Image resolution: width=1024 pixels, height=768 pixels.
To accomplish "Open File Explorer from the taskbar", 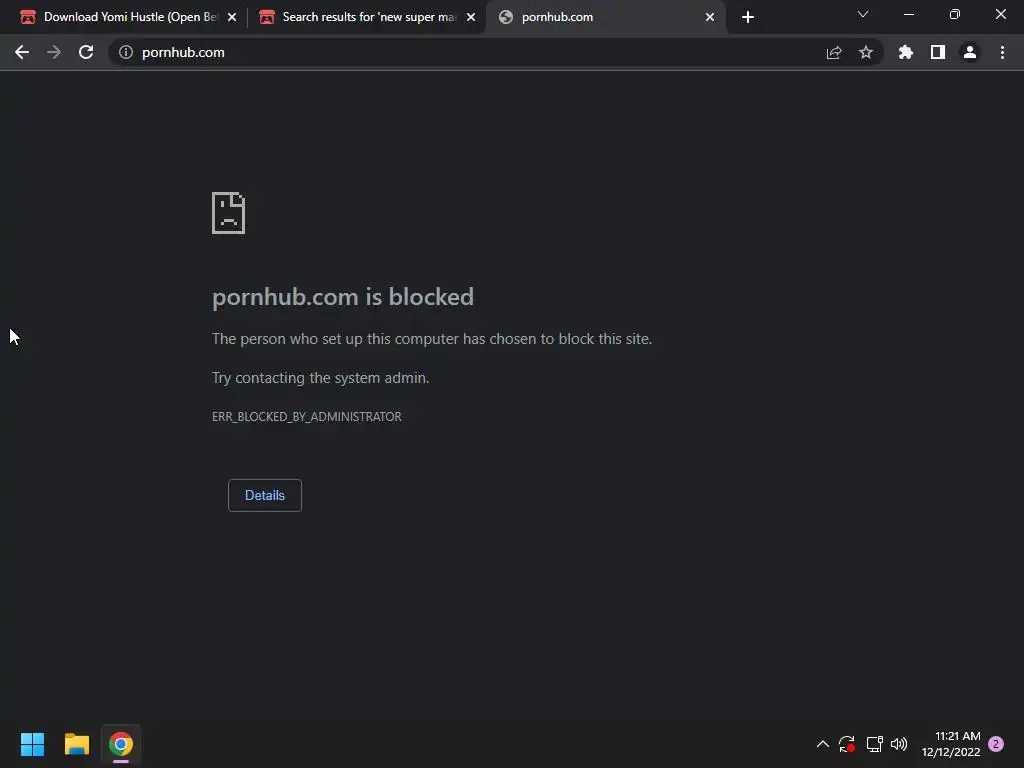I will [x=76, y=744].
